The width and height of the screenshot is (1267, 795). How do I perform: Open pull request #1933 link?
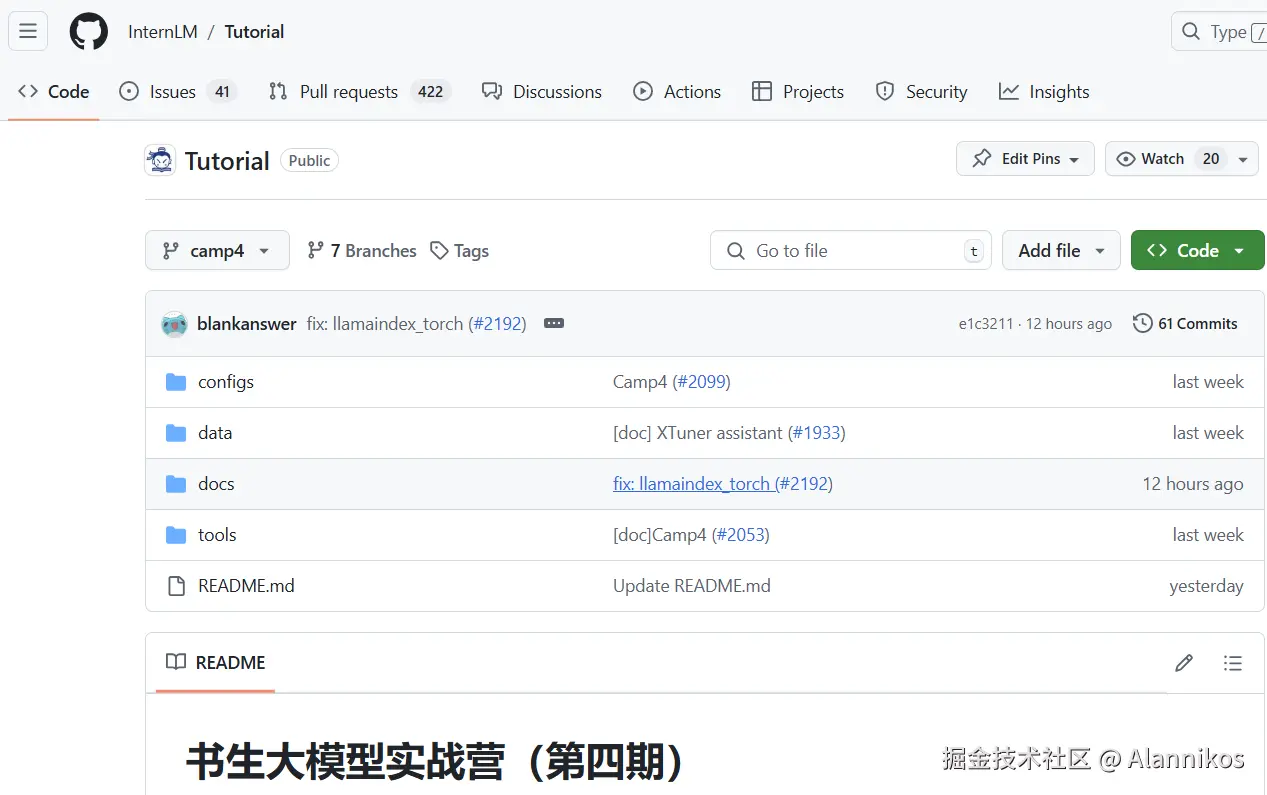point(816,433)
